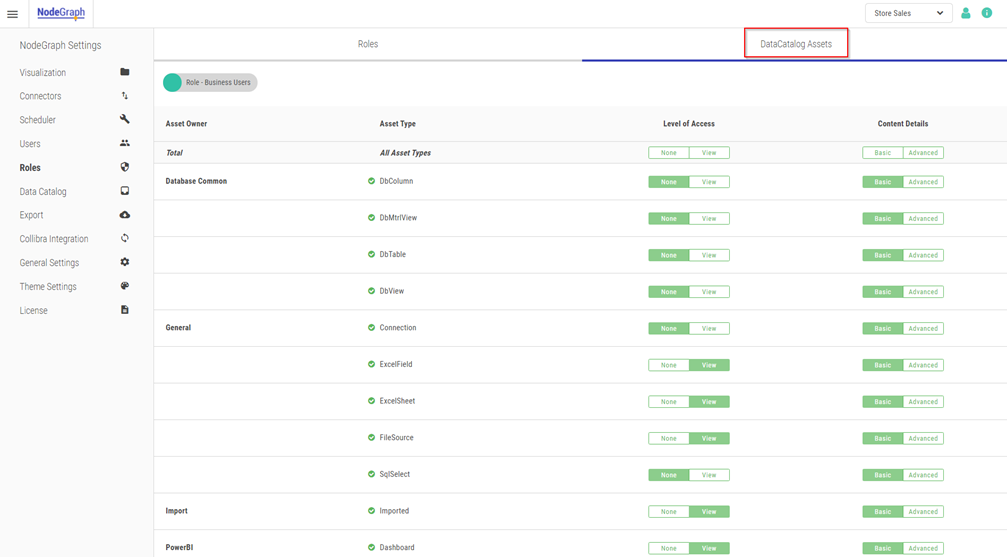Set All Asset Types content to Basic
This screenshot has width=1007, height=557.
point(882,153)
